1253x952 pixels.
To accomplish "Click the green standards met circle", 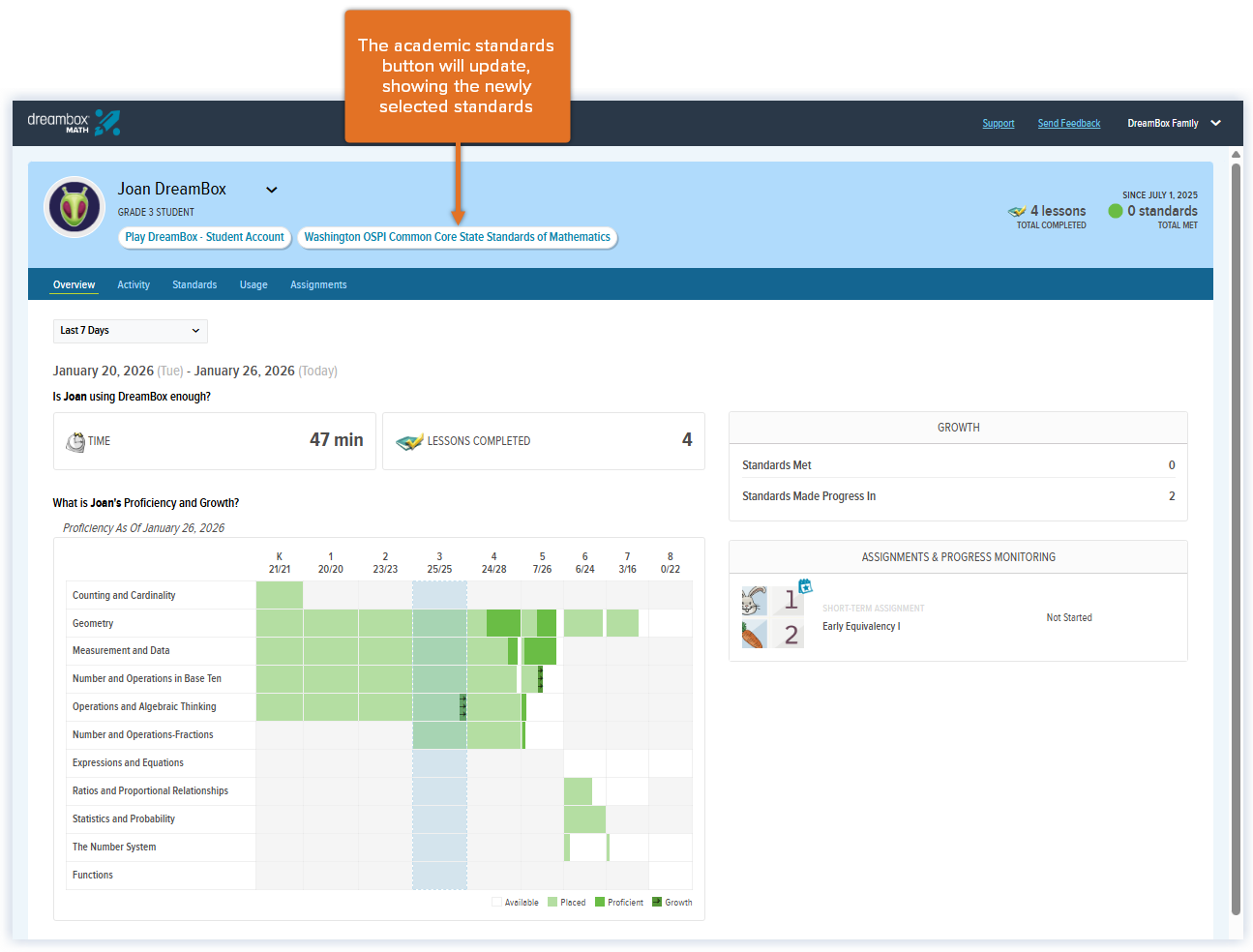I will point(1116,211).
